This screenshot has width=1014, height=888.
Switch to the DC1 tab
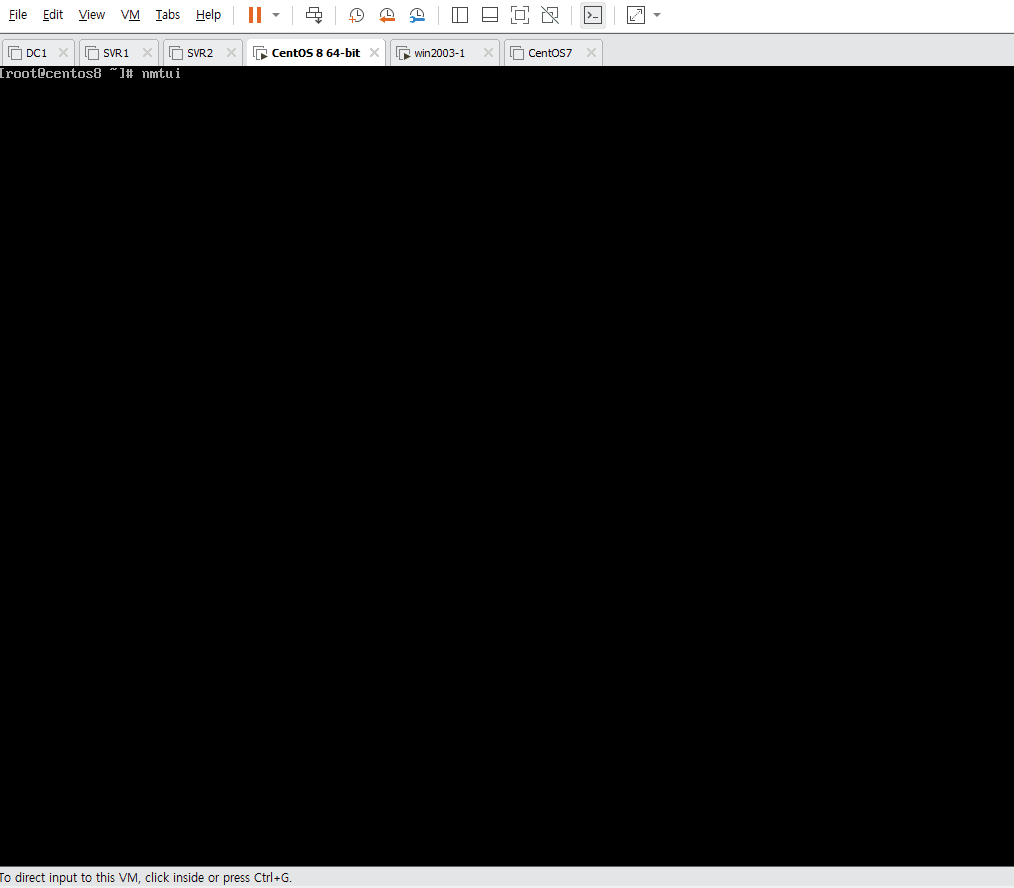[36, 53]
